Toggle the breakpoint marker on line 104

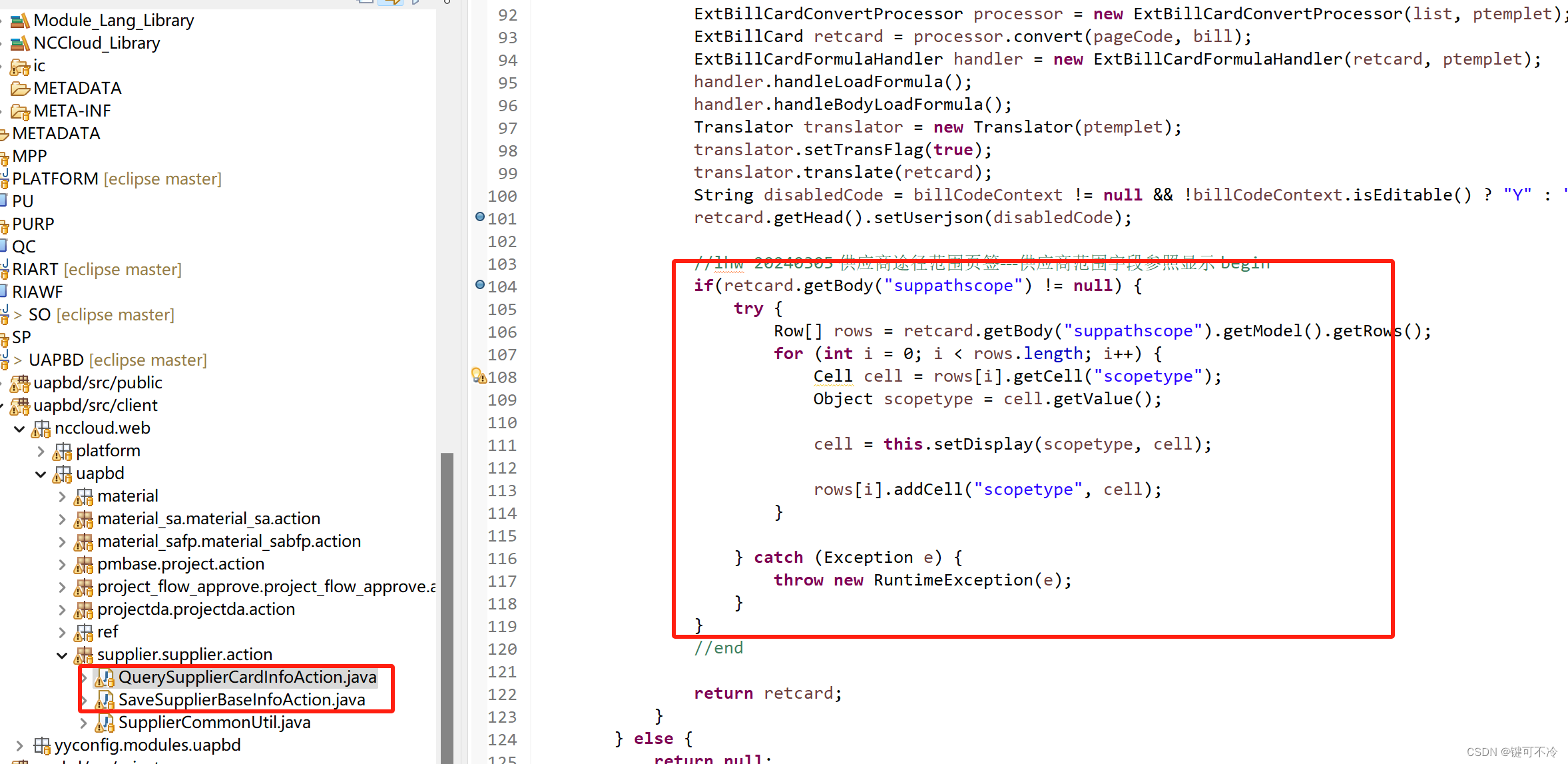pyautogui.click(x=479, y=284)
